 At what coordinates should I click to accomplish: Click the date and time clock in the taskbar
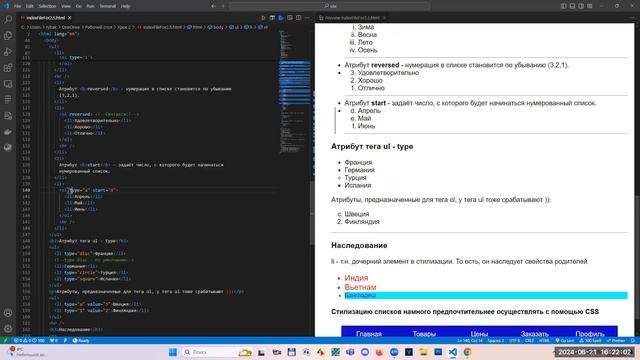[594, 352]
